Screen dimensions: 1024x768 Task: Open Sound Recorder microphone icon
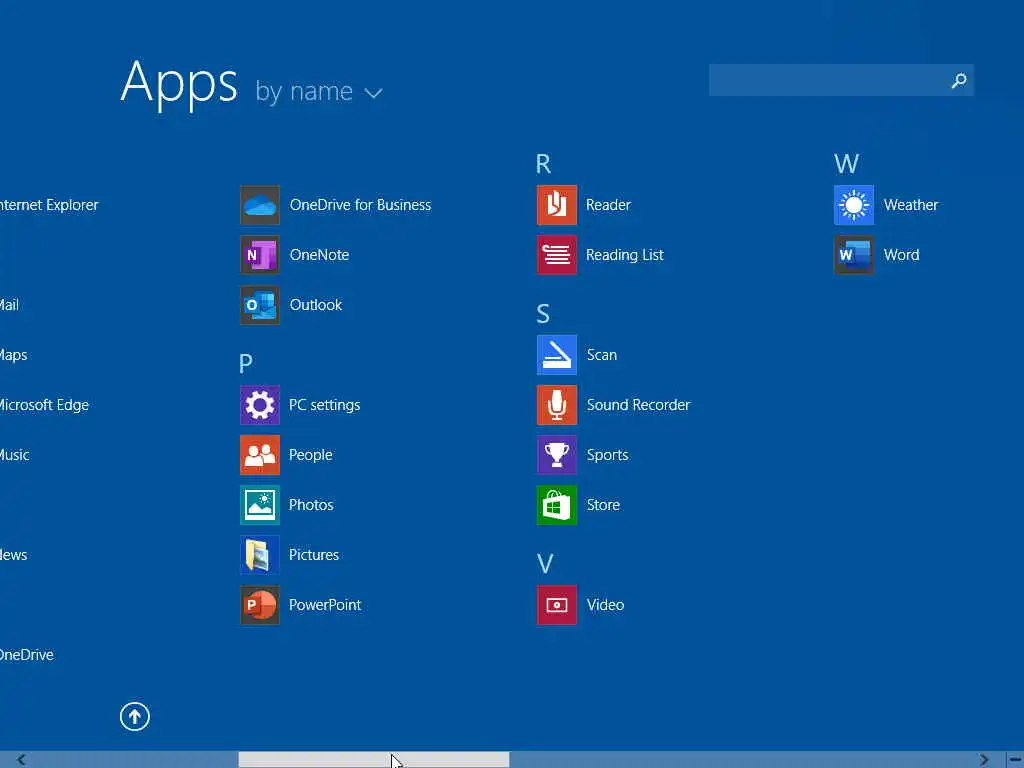pyautogui.click(x=557, y=405)
